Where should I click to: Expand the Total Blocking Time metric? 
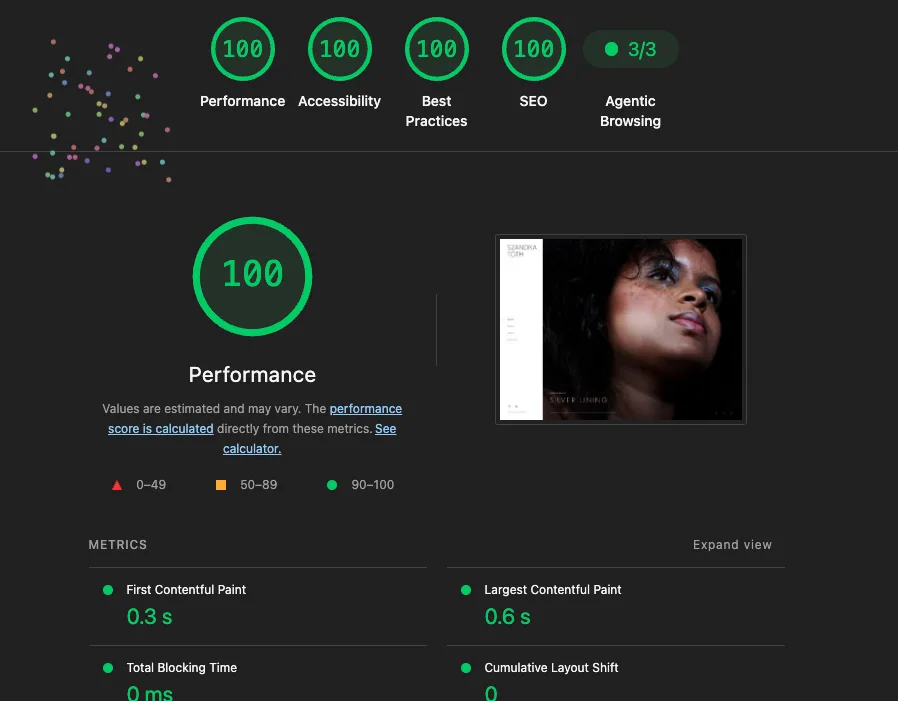[258, 674]
